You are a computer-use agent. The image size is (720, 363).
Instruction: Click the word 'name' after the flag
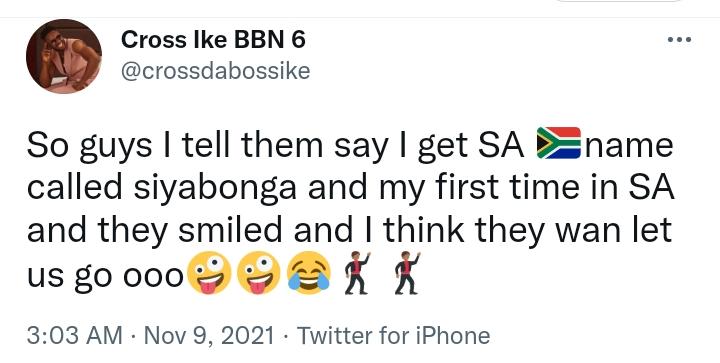[x=629, y=145]
